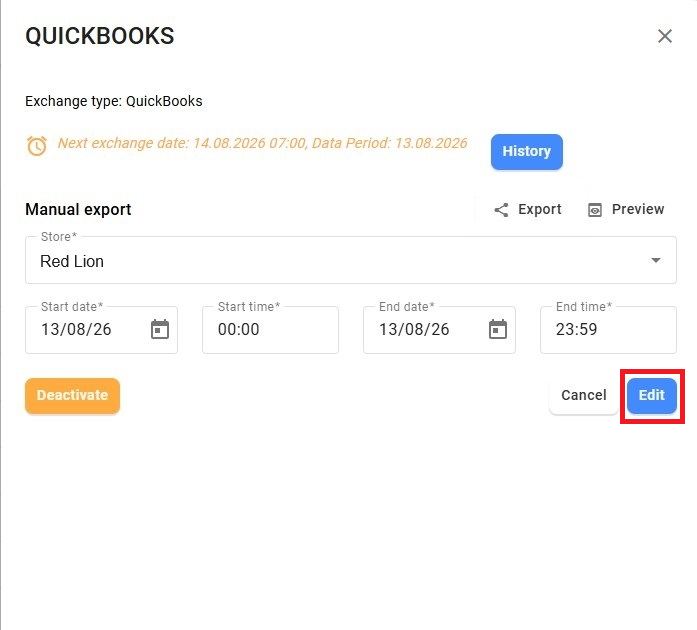The width and height of the screenshot is (697, 630).
Task: Expand the Store dropdown arrow
Action: coord(656,260)
